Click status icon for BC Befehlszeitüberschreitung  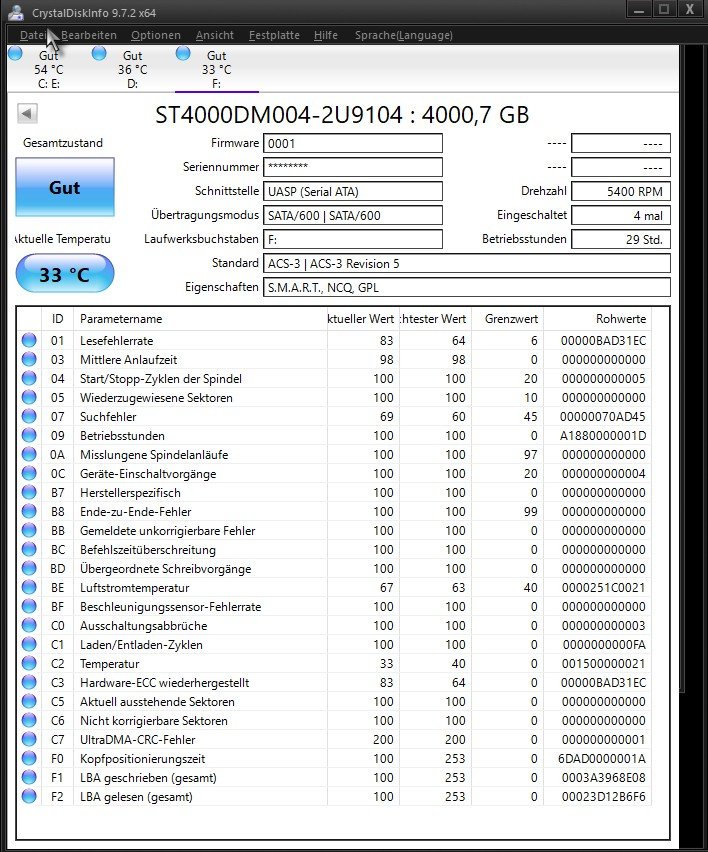(29, 549)
